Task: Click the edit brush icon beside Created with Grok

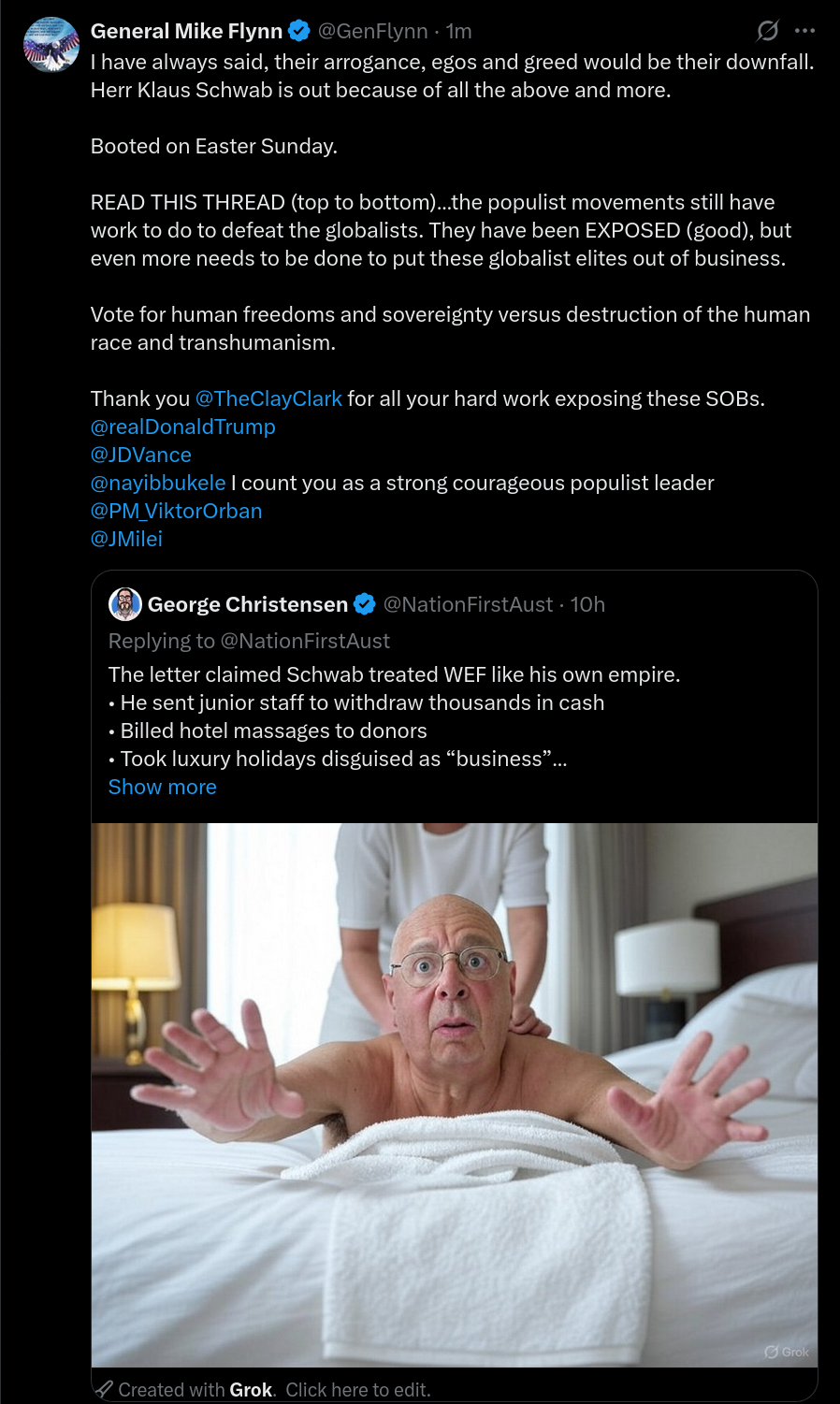Action: (105, 1389)
